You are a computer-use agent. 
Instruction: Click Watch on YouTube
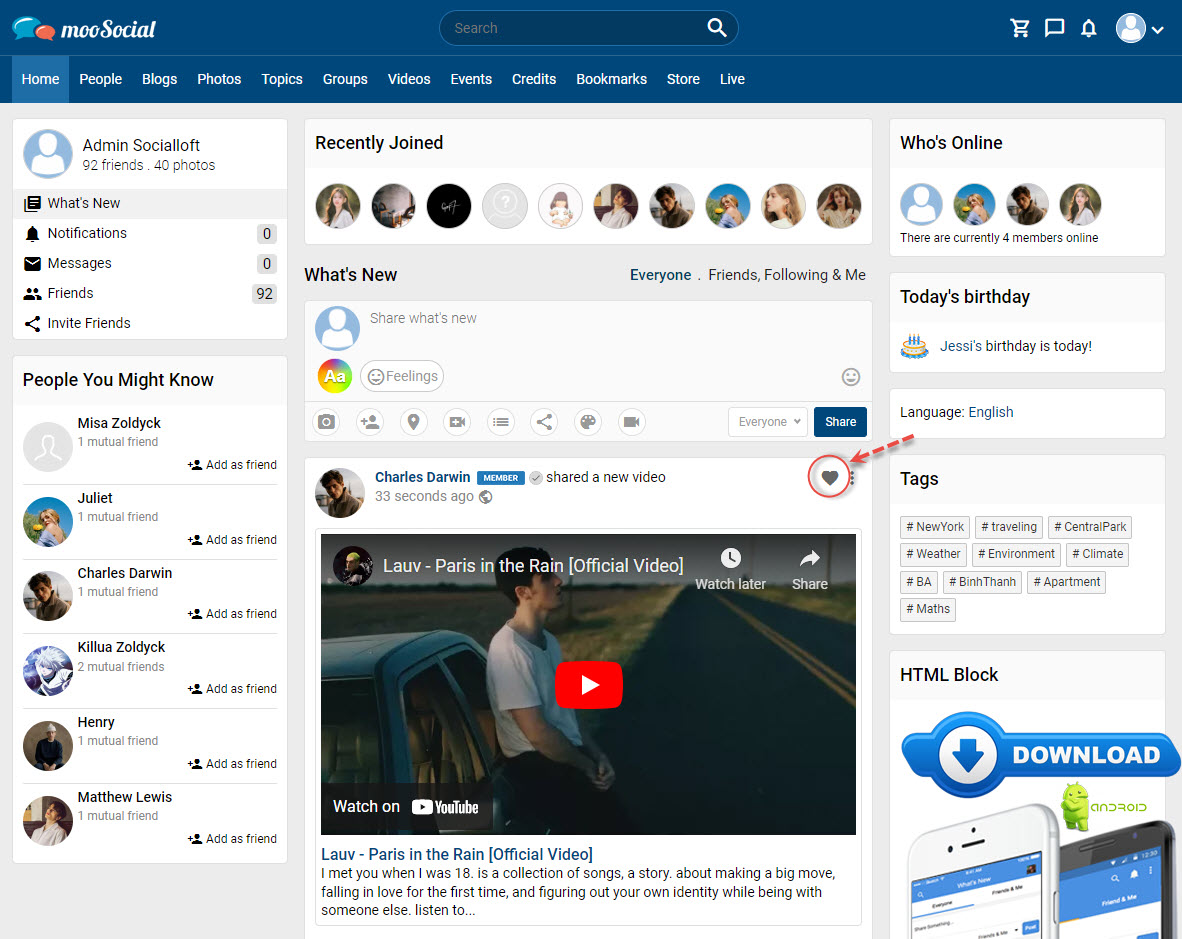pos(406,806)
